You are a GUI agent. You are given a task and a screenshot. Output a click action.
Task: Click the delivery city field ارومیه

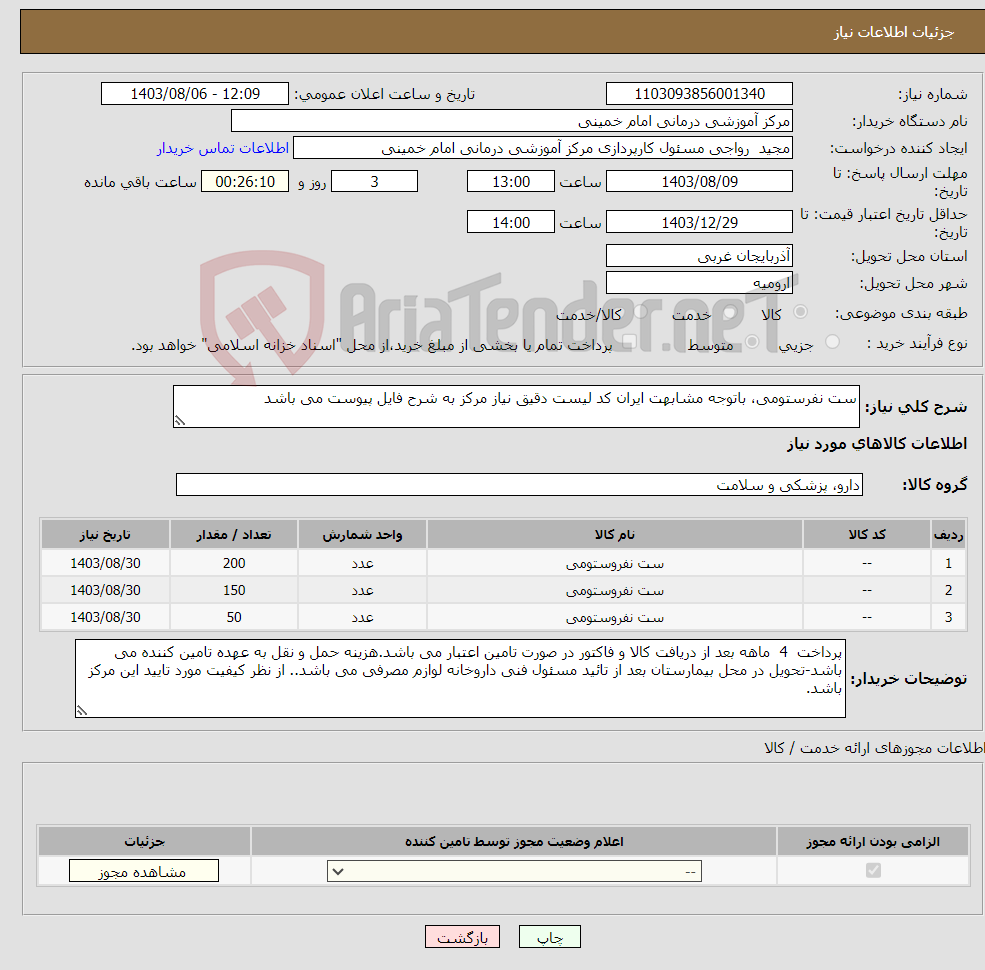click(699, 283)
